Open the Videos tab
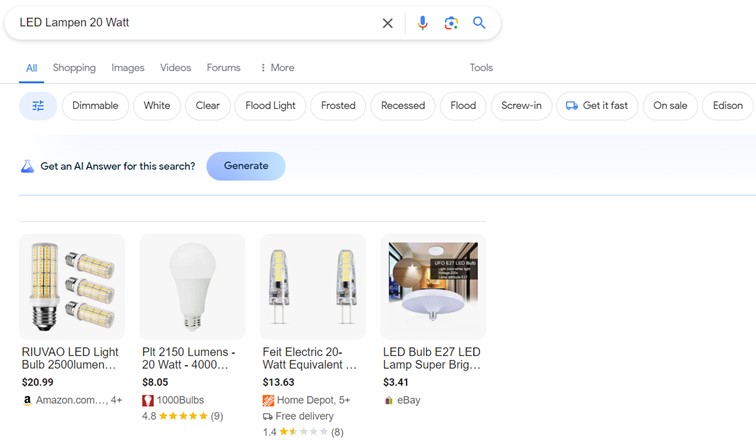This screenshot has width=756, height=446. [176, 68]
